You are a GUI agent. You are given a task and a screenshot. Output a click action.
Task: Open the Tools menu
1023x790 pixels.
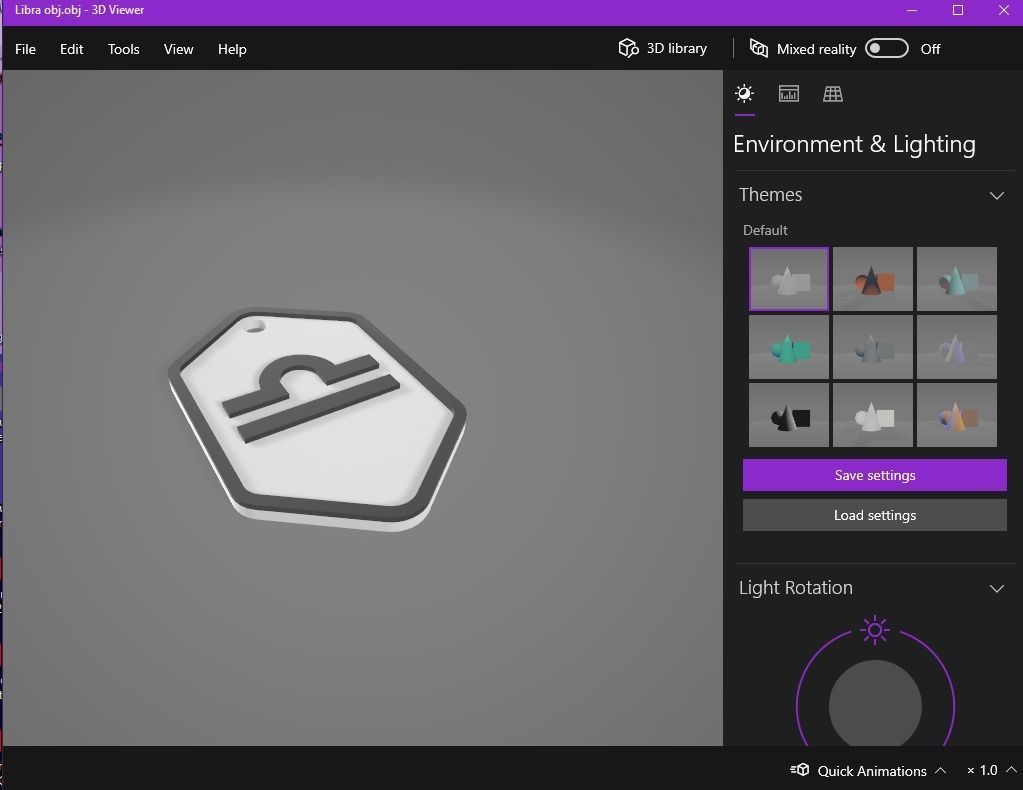[123, 49]
